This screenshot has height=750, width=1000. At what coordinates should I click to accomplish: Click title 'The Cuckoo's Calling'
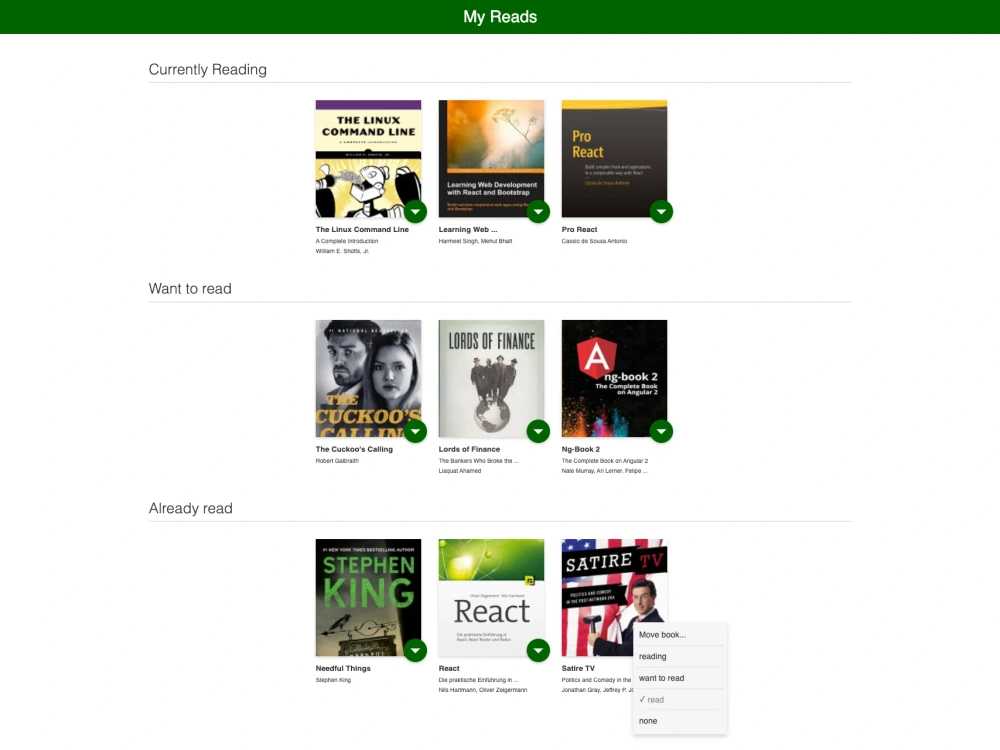(354, 449)
